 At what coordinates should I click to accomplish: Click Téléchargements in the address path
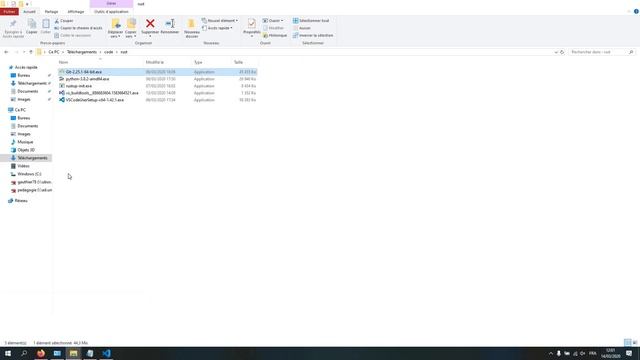pos(82,52)
